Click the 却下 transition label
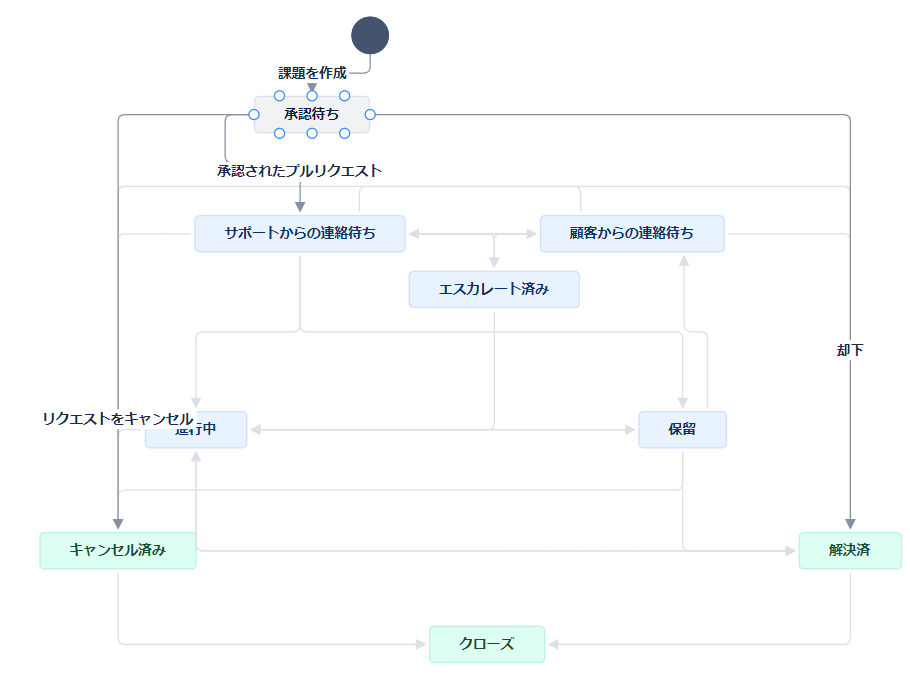This screenshot has height=680, width=910. tap(850, 350)
